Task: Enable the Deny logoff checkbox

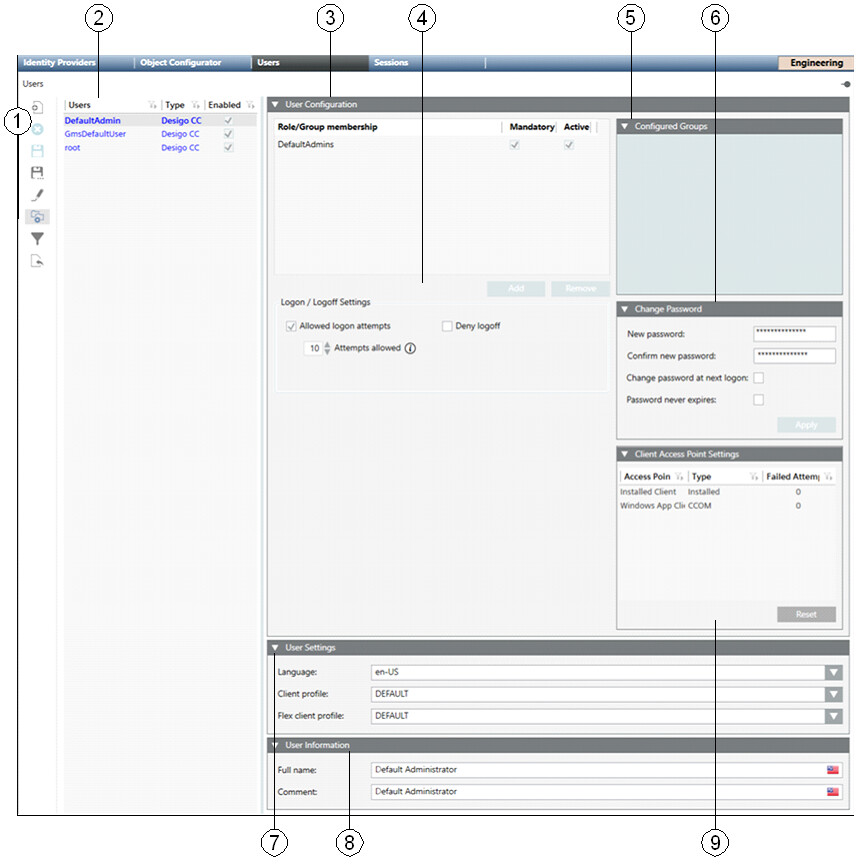Action: tap(447, 326)
